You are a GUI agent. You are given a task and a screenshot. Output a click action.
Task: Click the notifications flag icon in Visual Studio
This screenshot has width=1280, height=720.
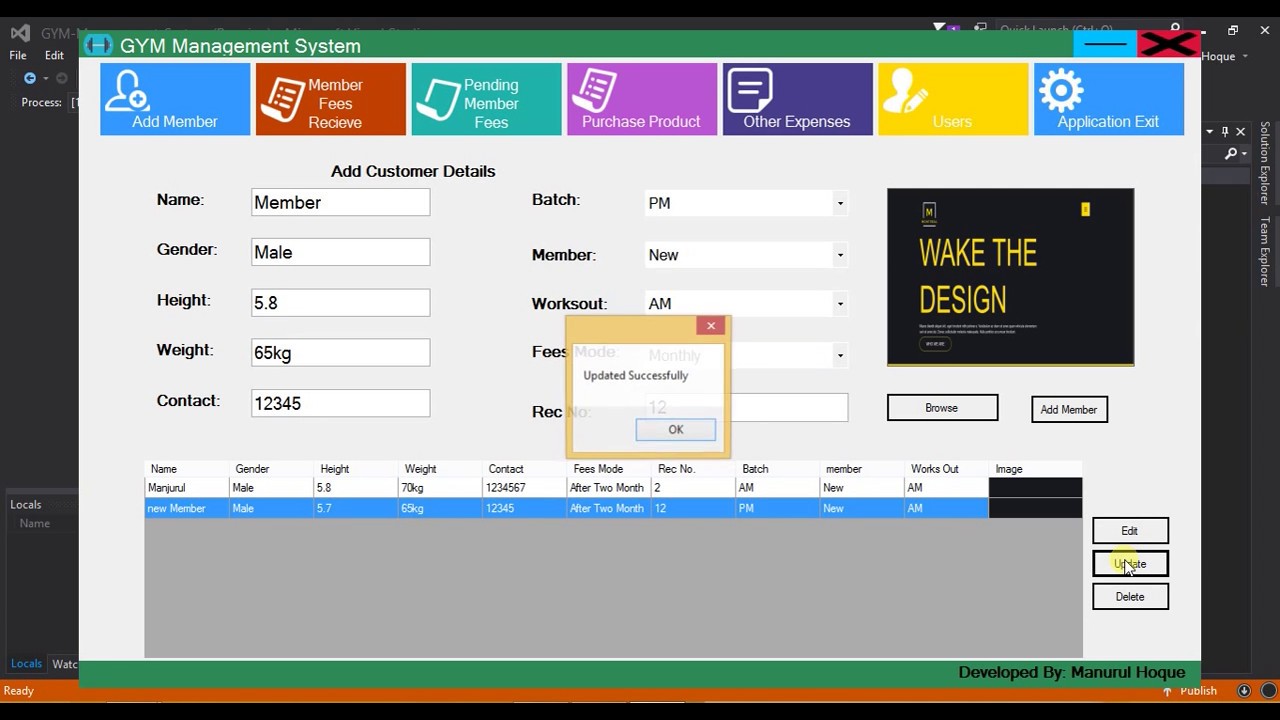(939, 28)
